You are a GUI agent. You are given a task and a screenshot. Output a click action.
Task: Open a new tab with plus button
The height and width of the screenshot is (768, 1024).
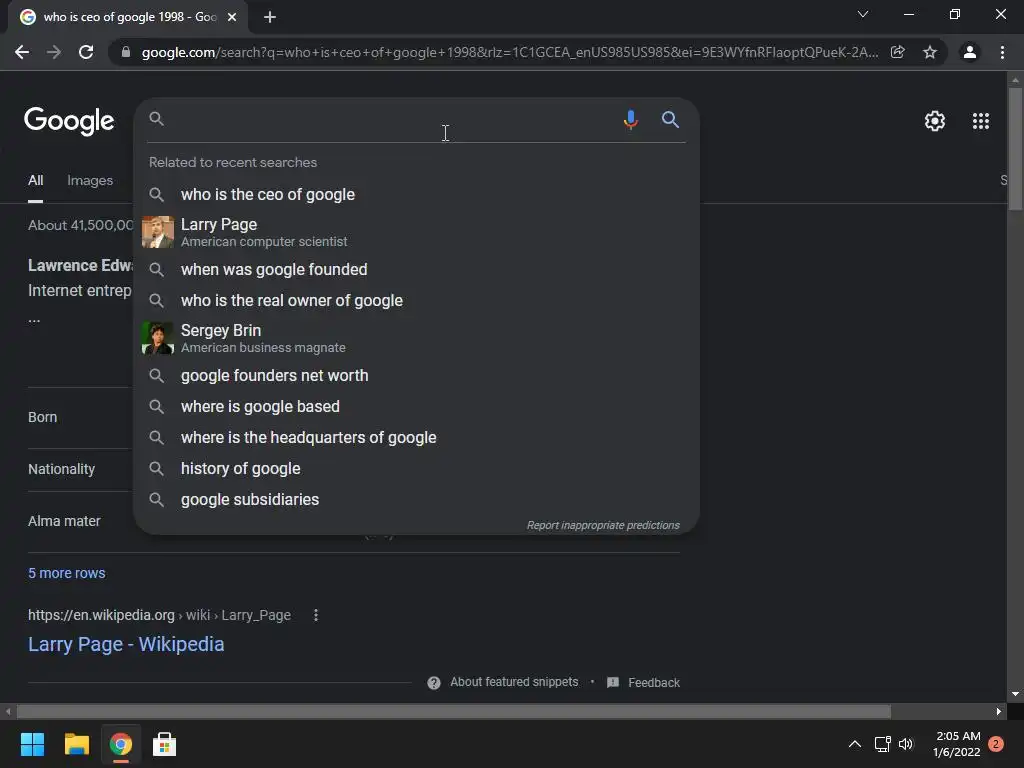coord(270,17)
